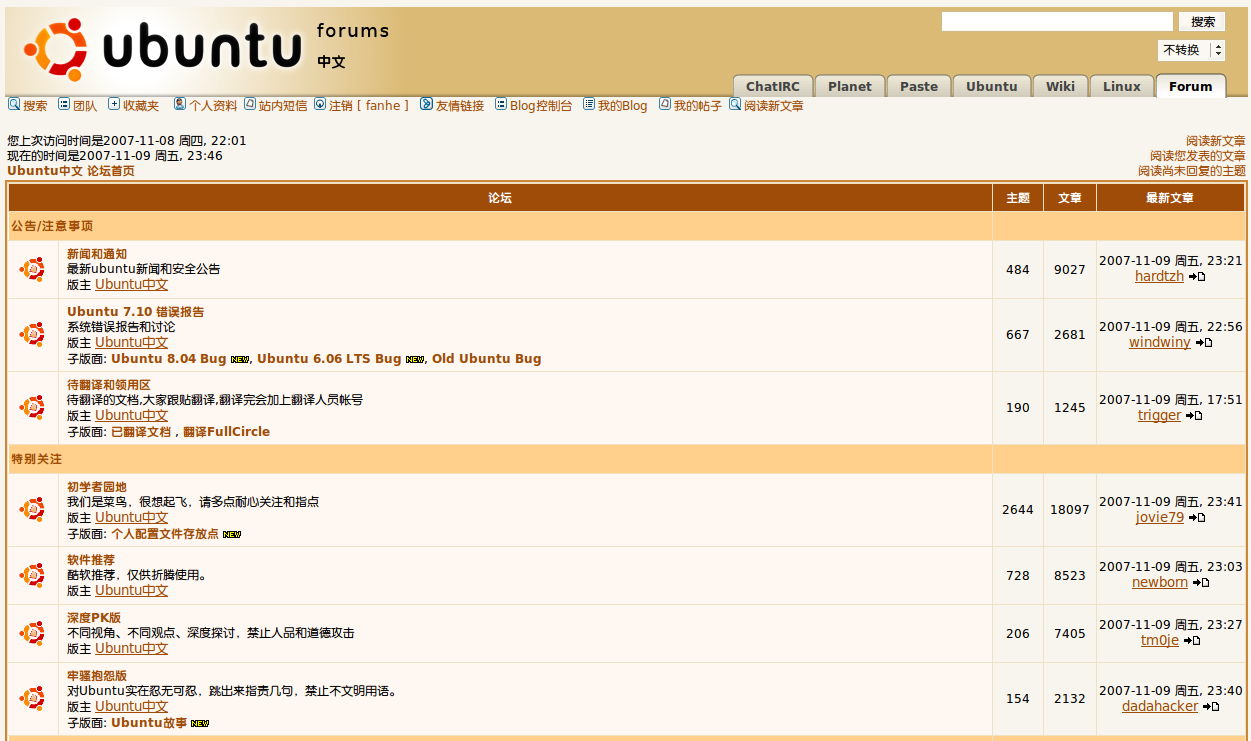Screen dimensions: 1251x741
Task: Go to latest post icon after newborn
Action: 1201,583
